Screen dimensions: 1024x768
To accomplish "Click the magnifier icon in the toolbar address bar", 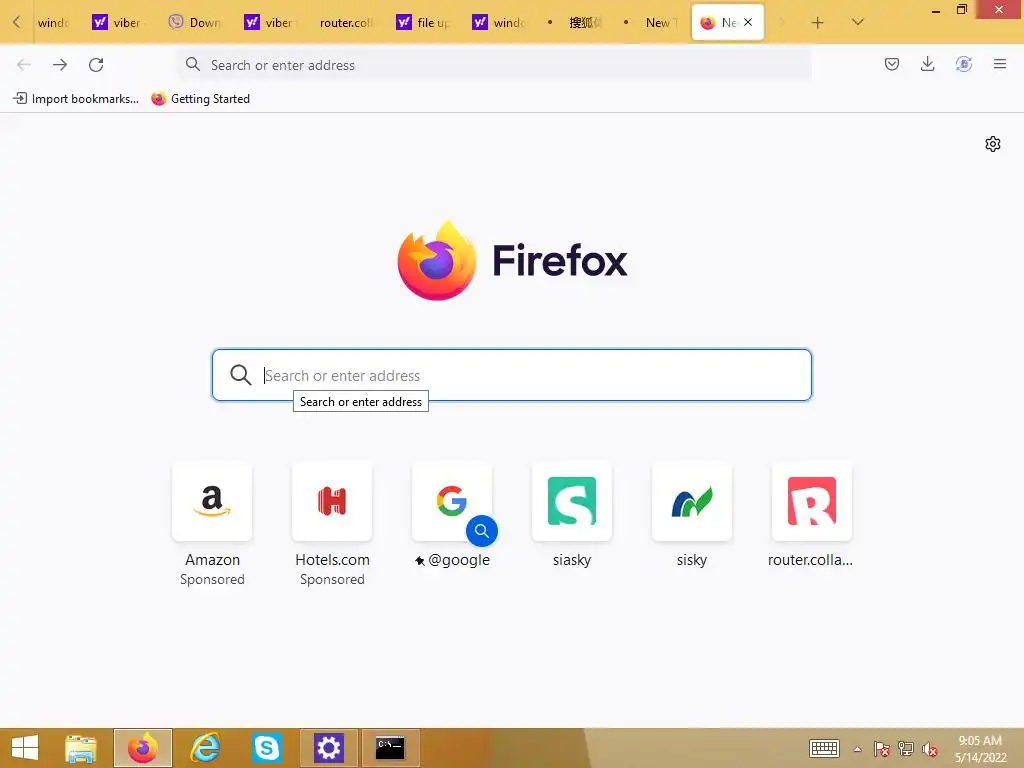I will [x=193, y=64].
